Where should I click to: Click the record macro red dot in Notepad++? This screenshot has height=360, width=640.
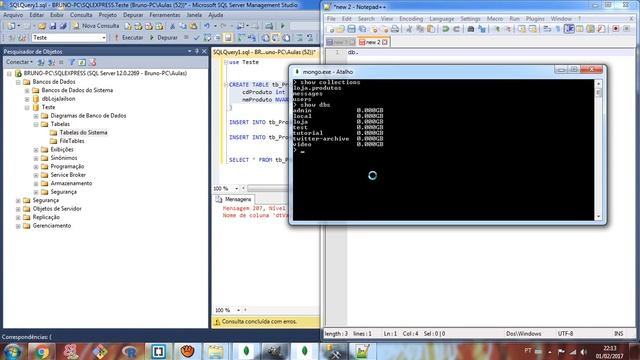click(x=616, y=29)
